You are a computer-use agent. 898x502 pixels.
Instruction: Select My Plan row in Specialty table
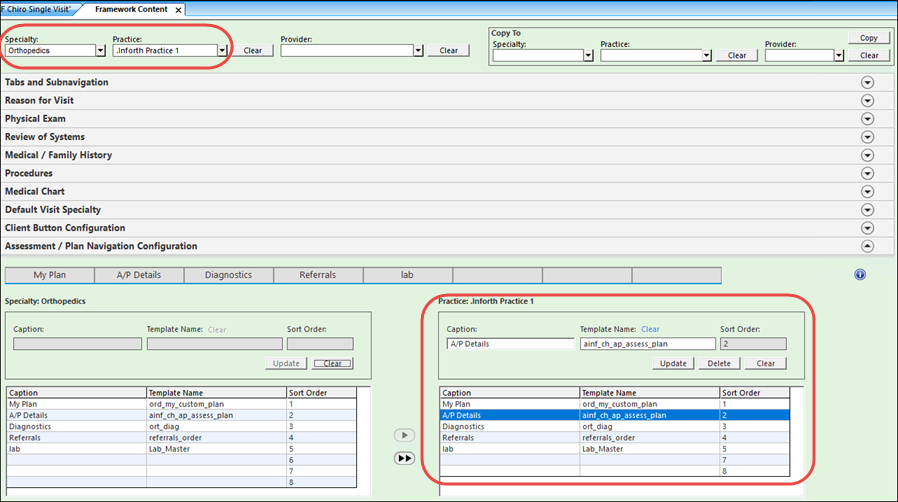tap(182, 404)
